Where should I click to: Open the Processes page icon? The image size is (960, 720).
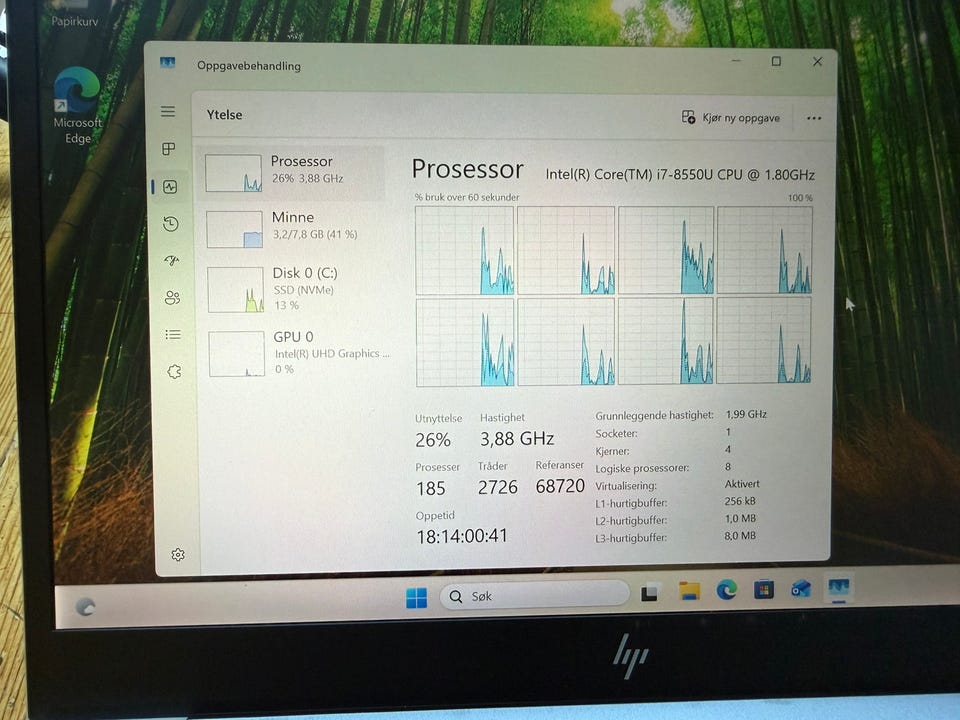(x=169, y=149)
